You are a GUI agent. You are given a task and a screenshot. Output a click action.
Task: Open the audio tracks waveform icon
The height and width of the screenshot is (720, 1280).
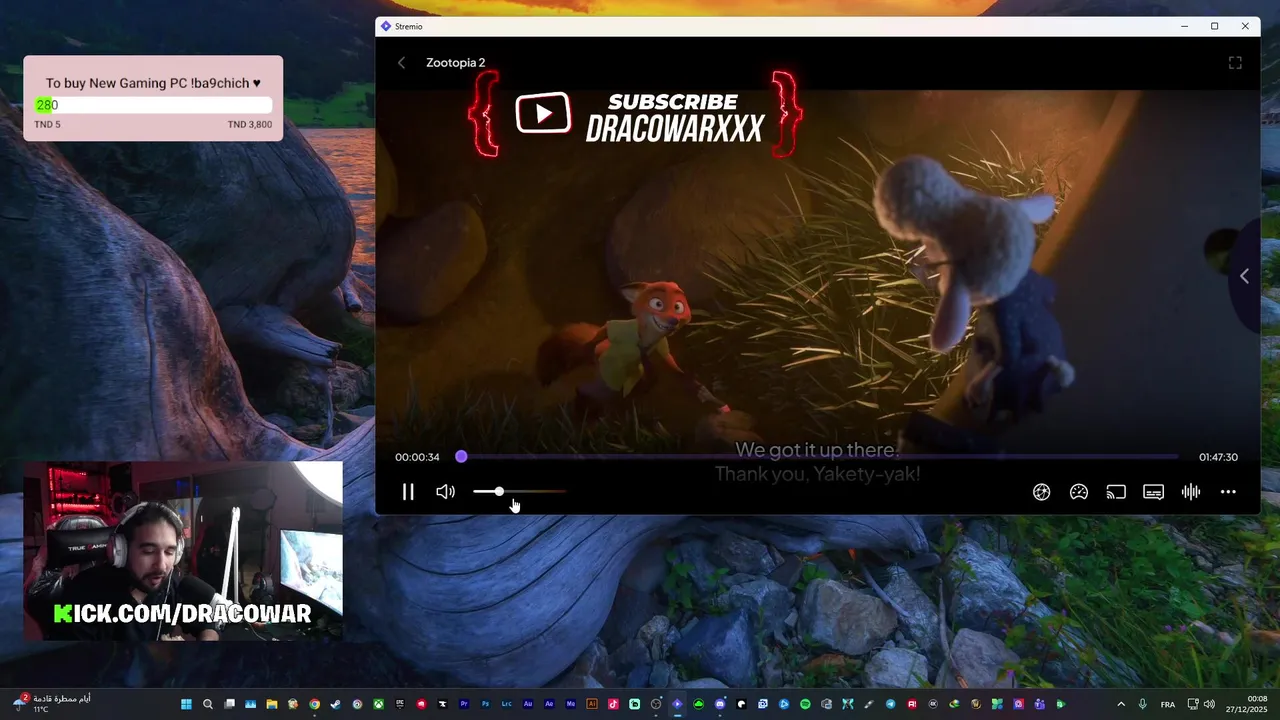click(x=1190, y=492)
